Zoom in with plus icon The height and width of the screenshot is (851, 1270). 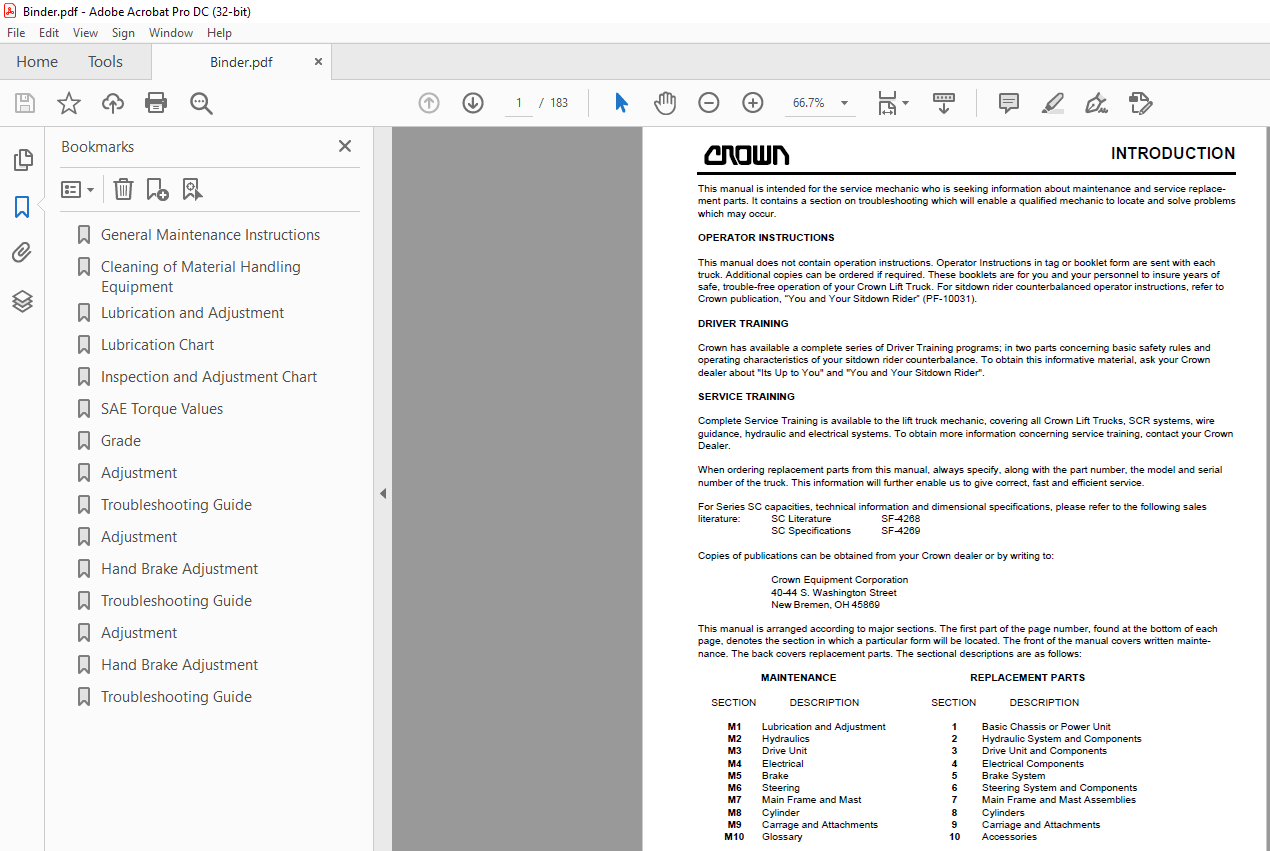[x=753, y=103]
